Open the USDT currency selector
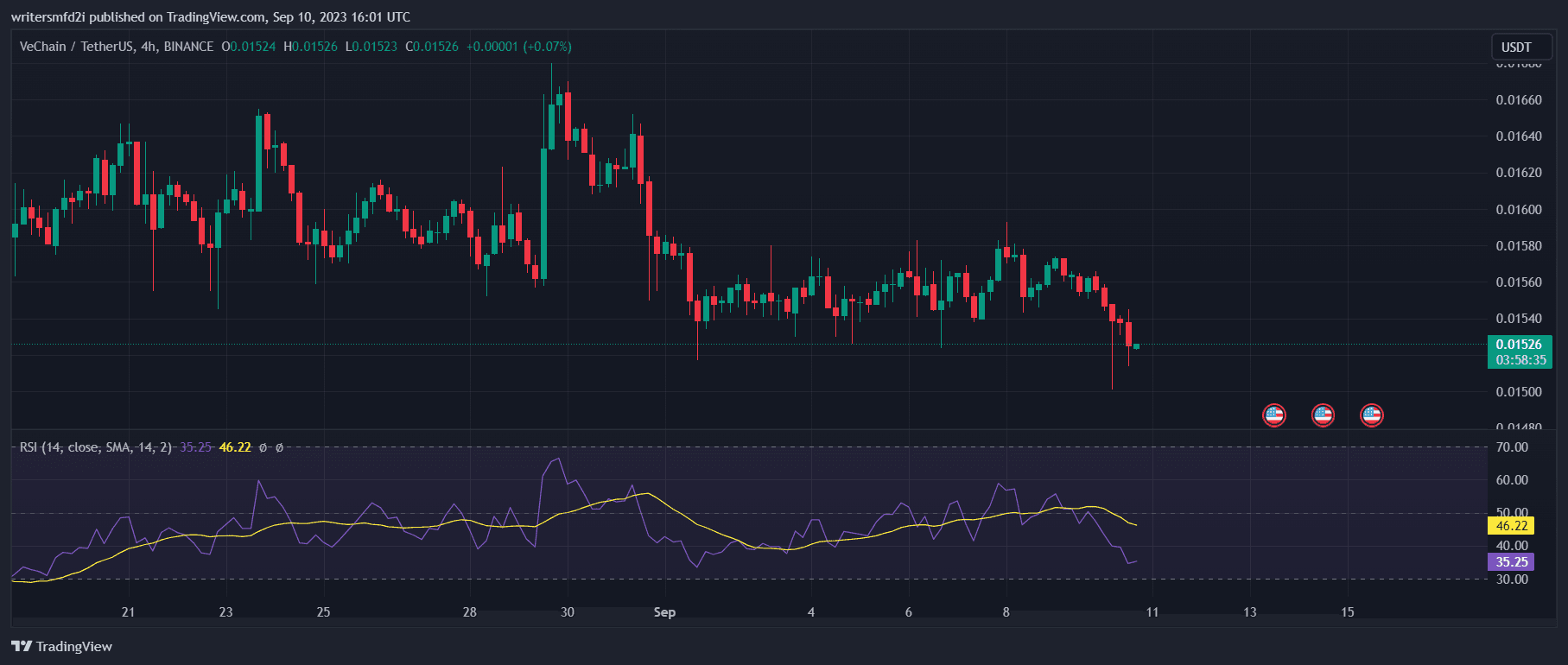 [x=1516, y=47]
